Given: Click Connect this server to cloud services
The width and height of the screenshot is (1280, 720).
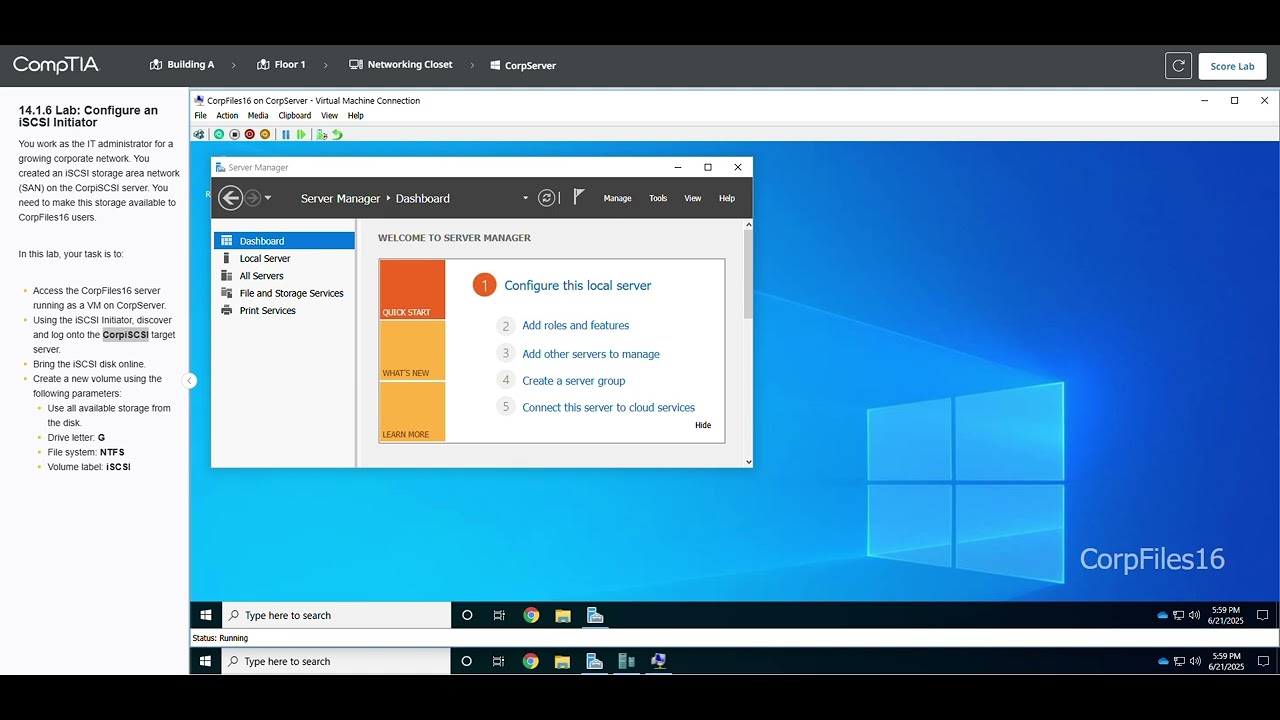Looking at the screenshot, I should coord(608,407).
